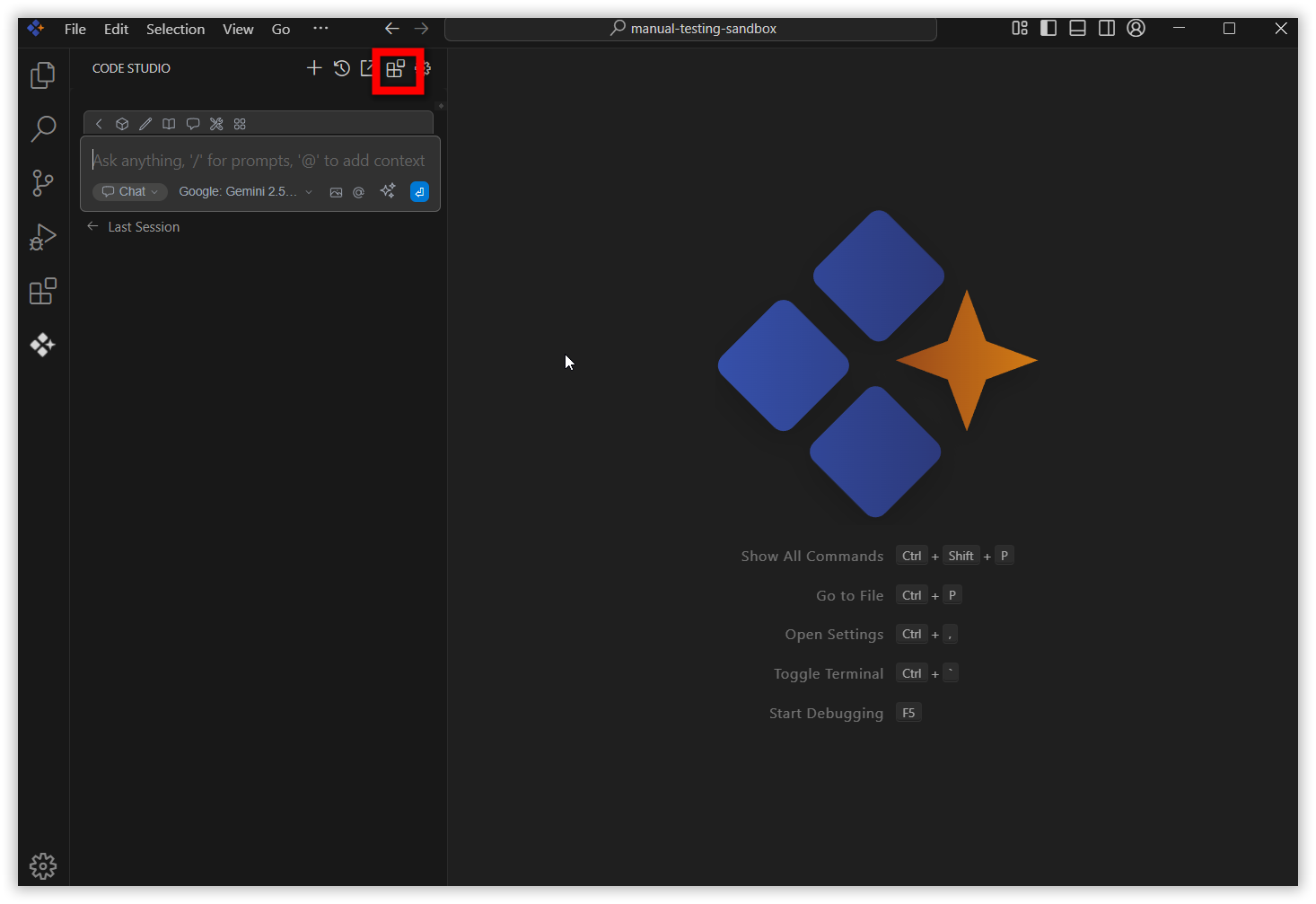This screenshot has height=904, width=1316.
Task: Open the Accounts profile icon
Action: click(x=1136, y=29)
